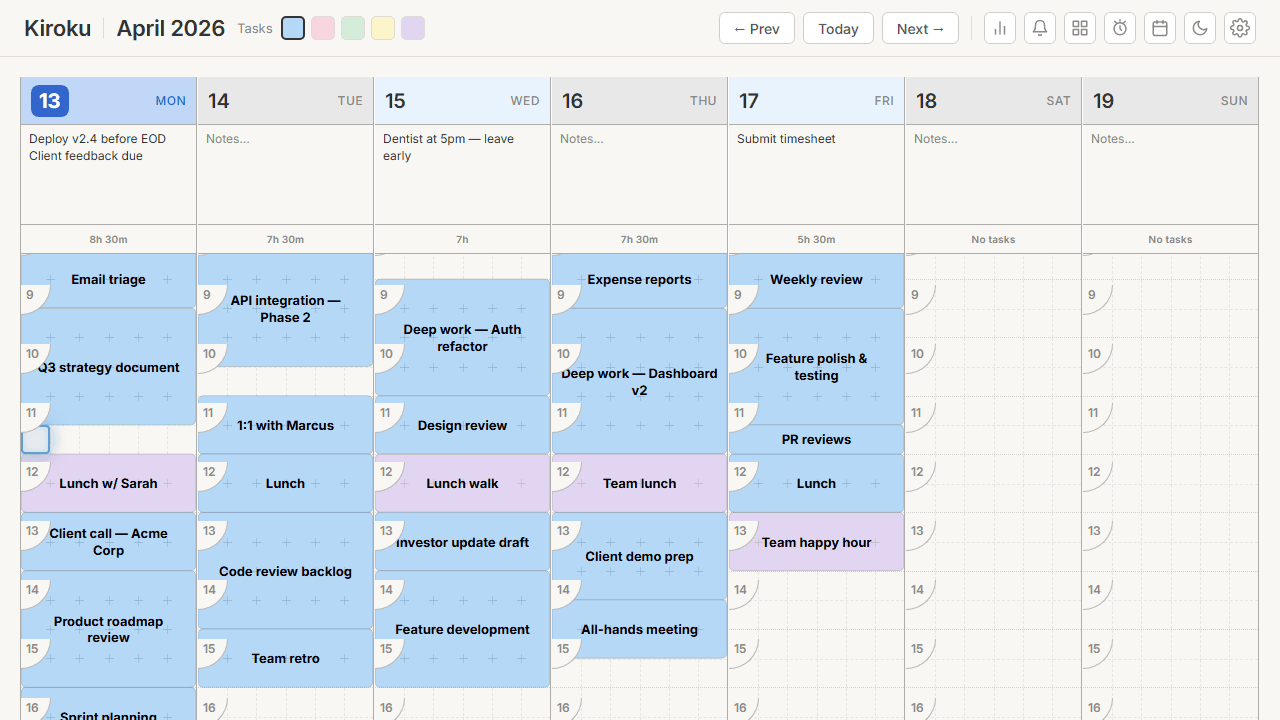1280x720 pixels.
Task: Toggle dark mode with the moon icon
Action: coord(1199,27)
